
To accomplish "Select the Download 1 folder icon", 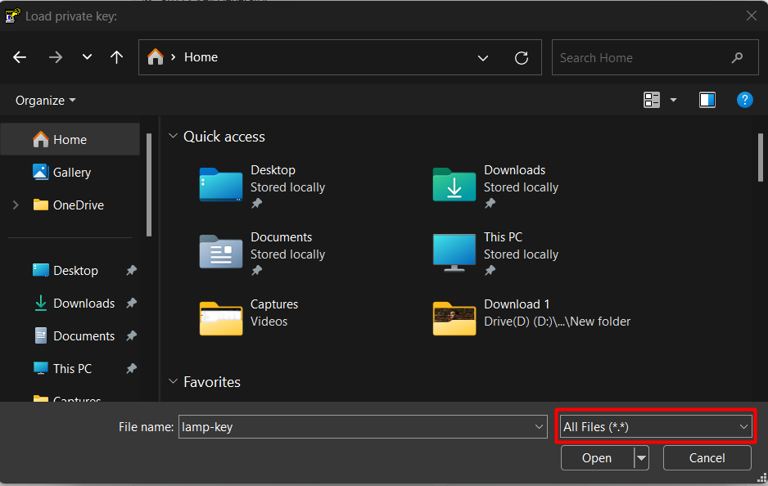I will 454,318.
